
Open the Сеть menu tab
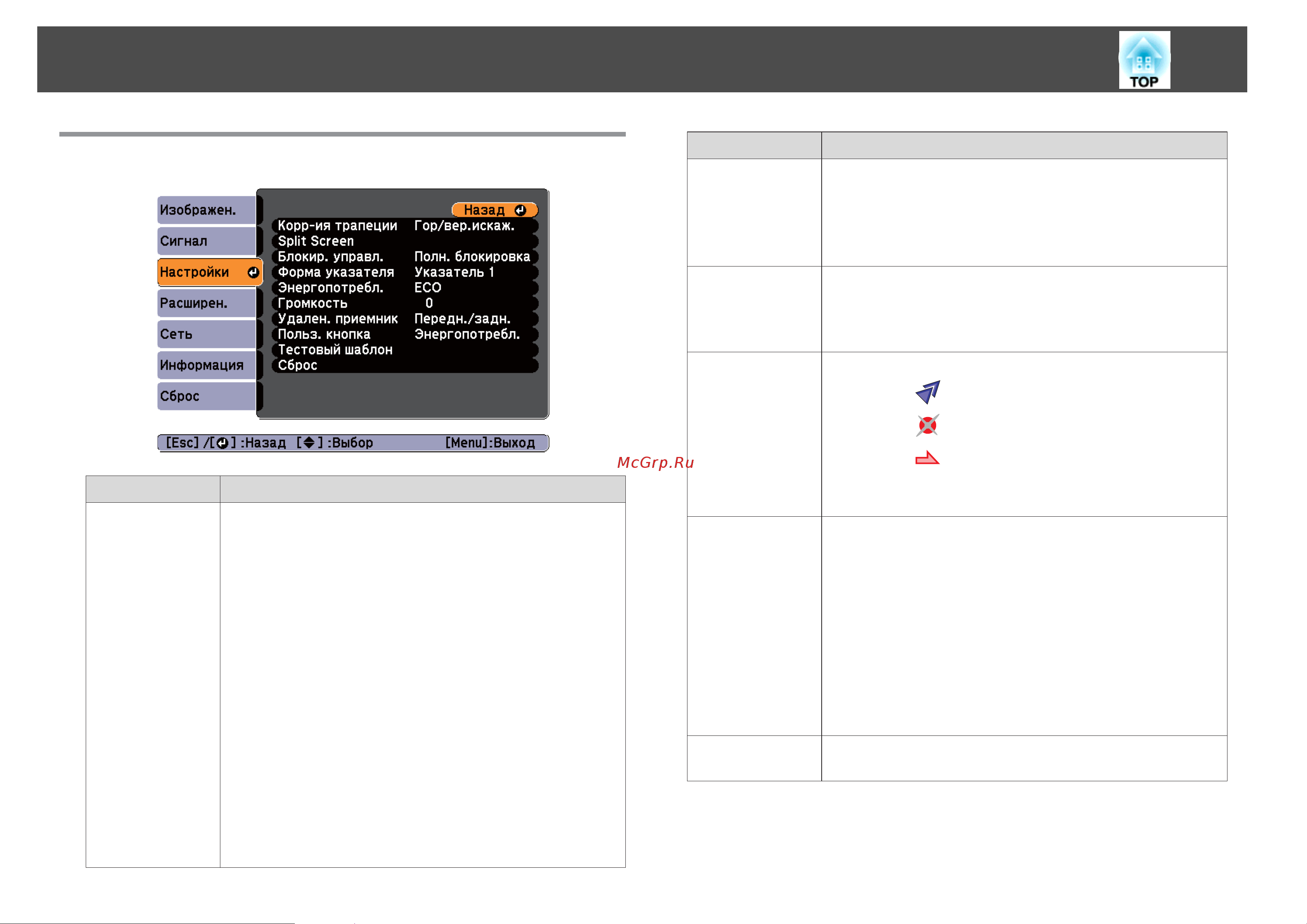[207, 334]
